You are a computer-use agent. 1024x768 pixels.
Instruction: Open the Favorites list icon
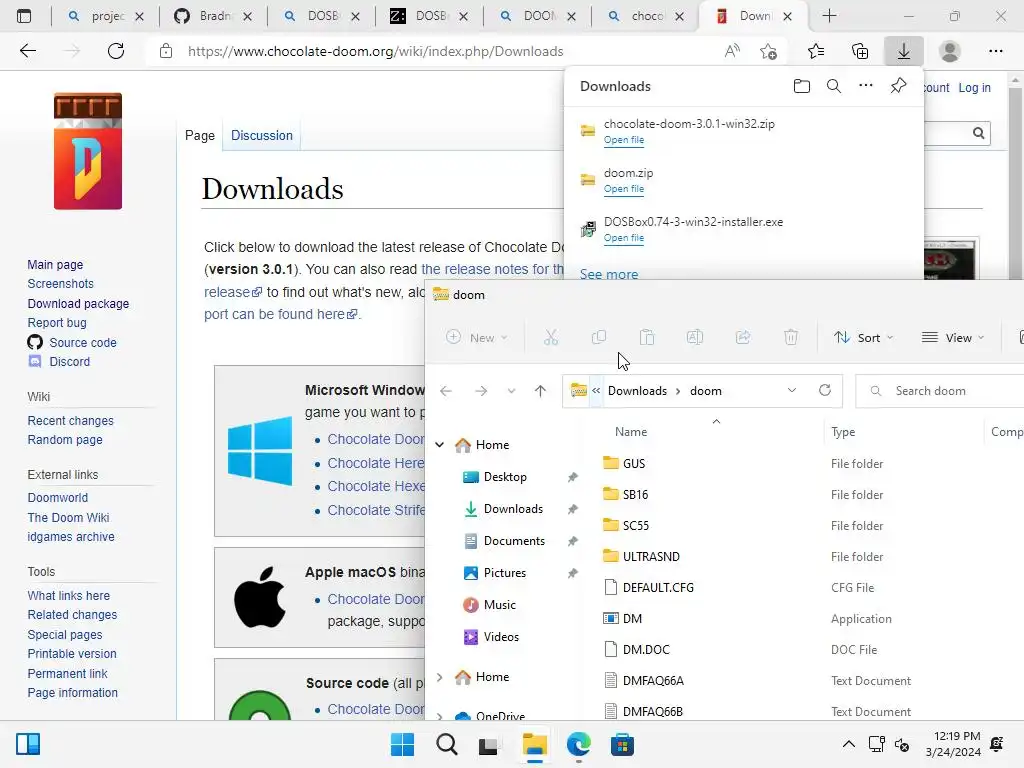coord(816,51)
